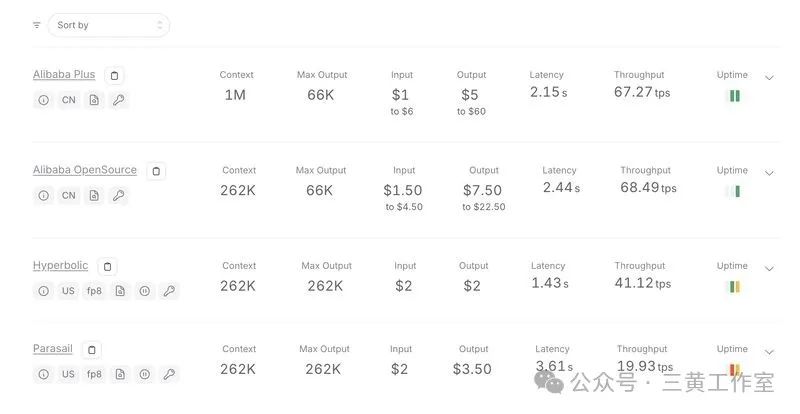This screenshot has height=414, width=800.
Task: Open the Hyperbolic provider link
Action: tap(60, 265)
